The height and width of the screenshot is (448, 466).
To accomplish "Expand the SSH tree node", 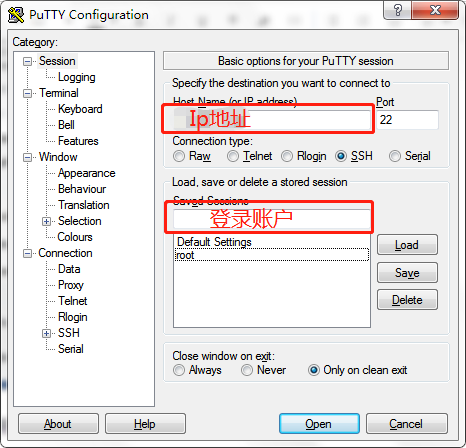I will 46,333.
